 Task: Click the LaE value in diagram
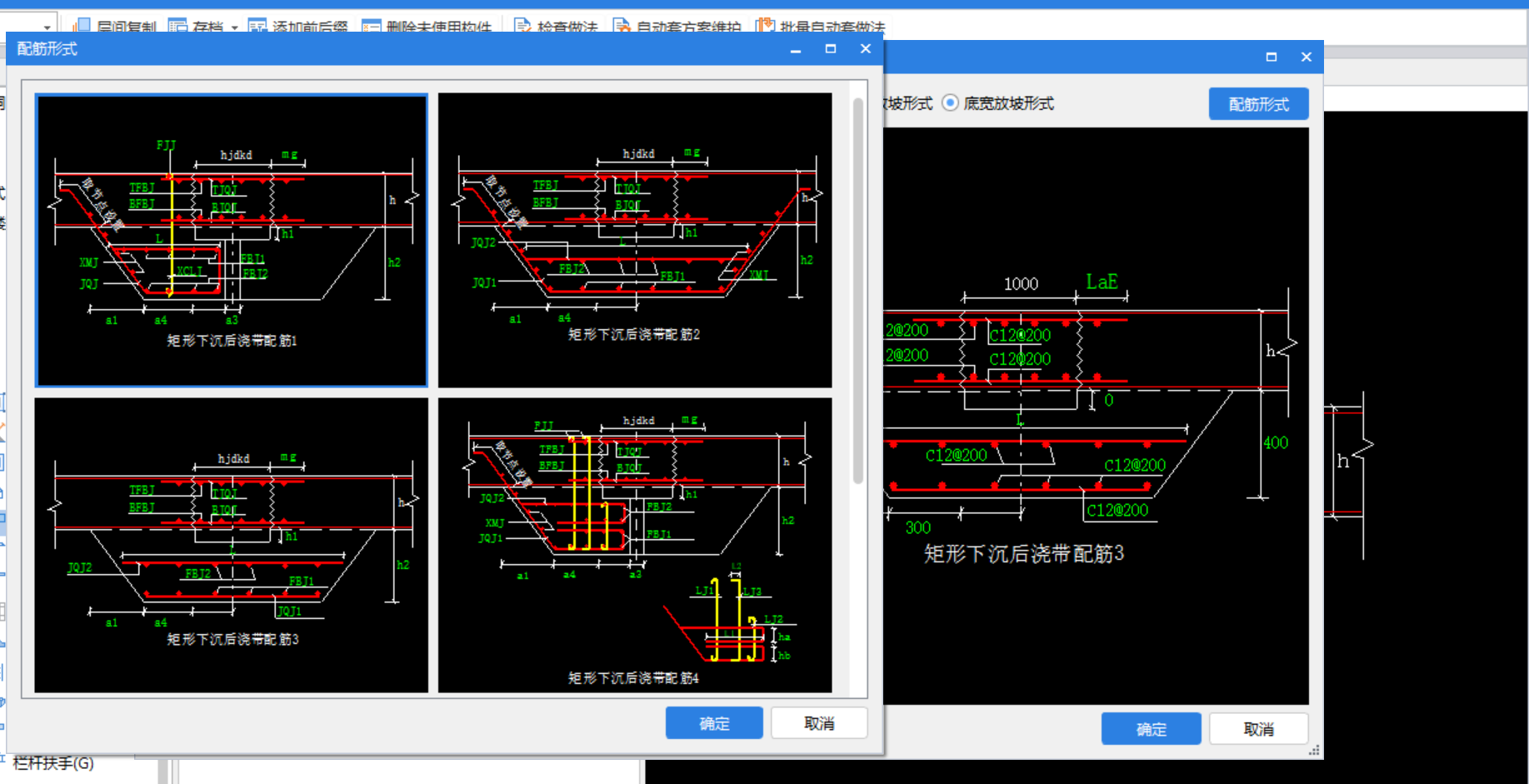[x=1102, y=282]
